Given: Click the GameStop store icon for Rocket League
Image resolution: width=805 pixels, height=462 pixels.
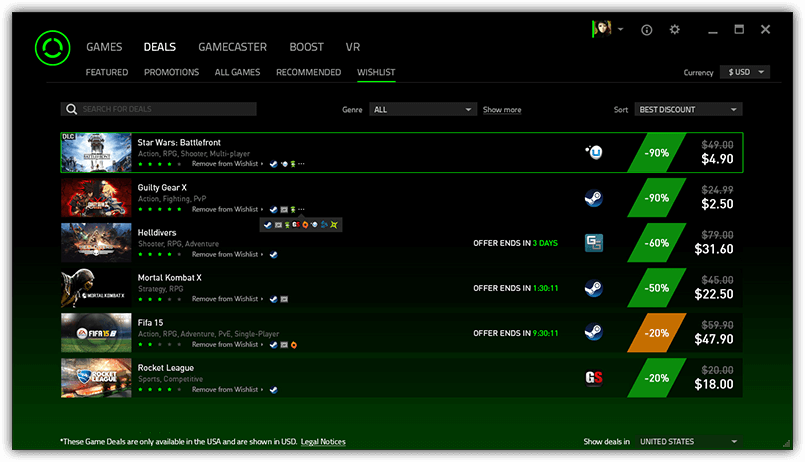Looking at the screenshot, I should click(594, 378).
